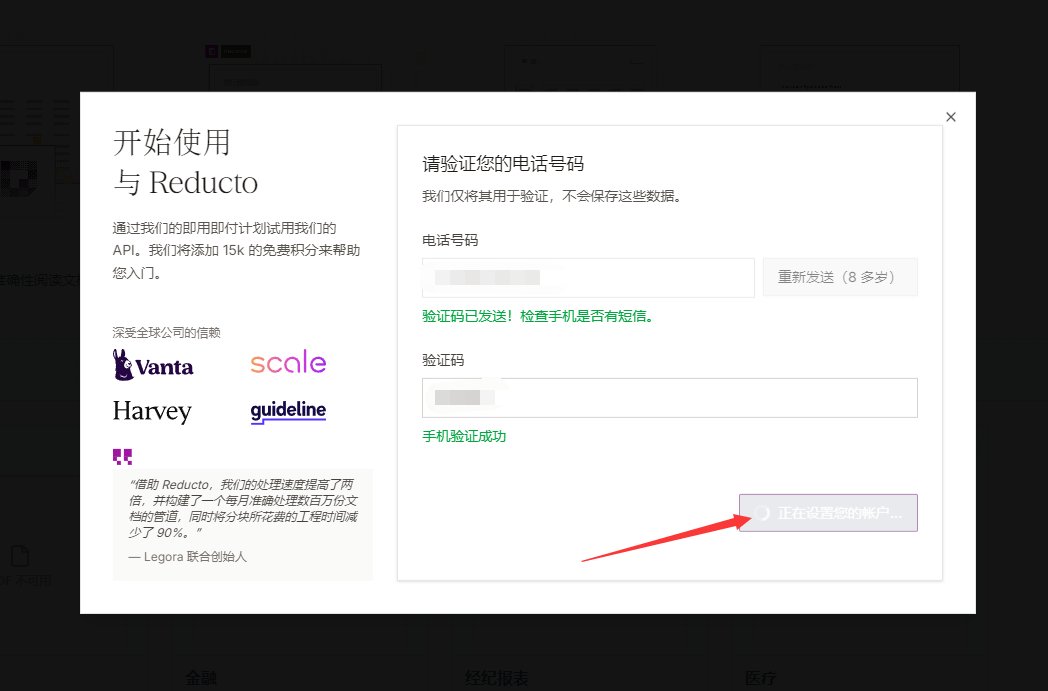Screen dimensions: 1048x691
Task: Close the Reducto sign-up dialog
Action: click(950, 117)
